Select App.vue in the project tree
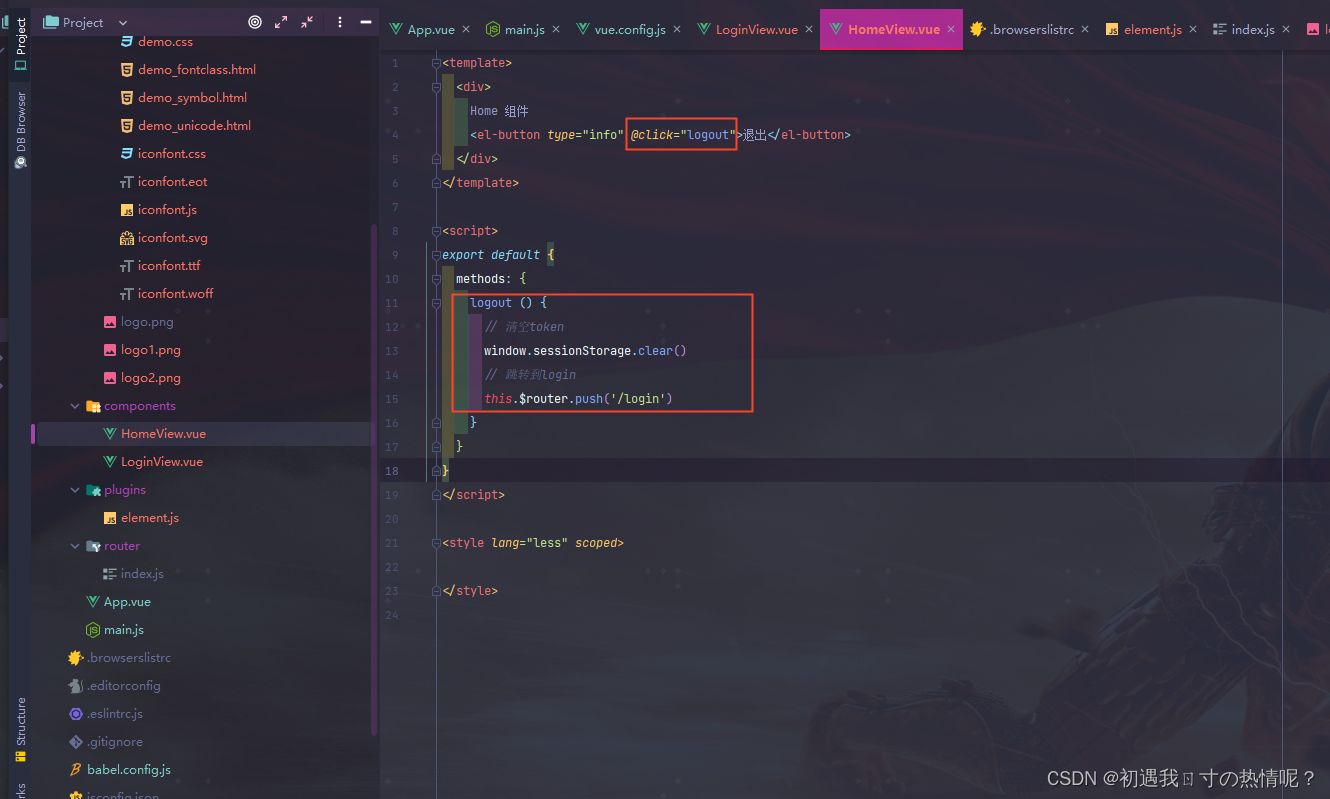The width and height of the screenshot is (1330, 799). [127, 602]
